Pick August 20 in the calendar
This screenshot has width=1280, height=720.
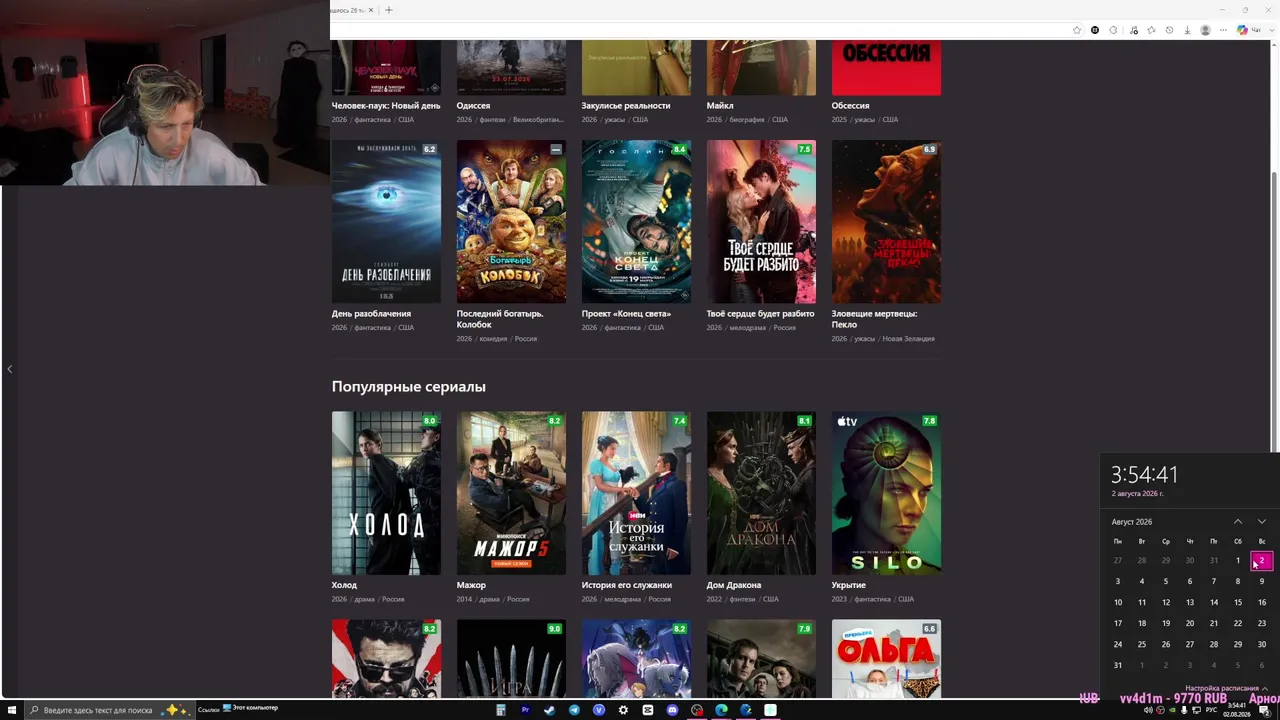1190,623
